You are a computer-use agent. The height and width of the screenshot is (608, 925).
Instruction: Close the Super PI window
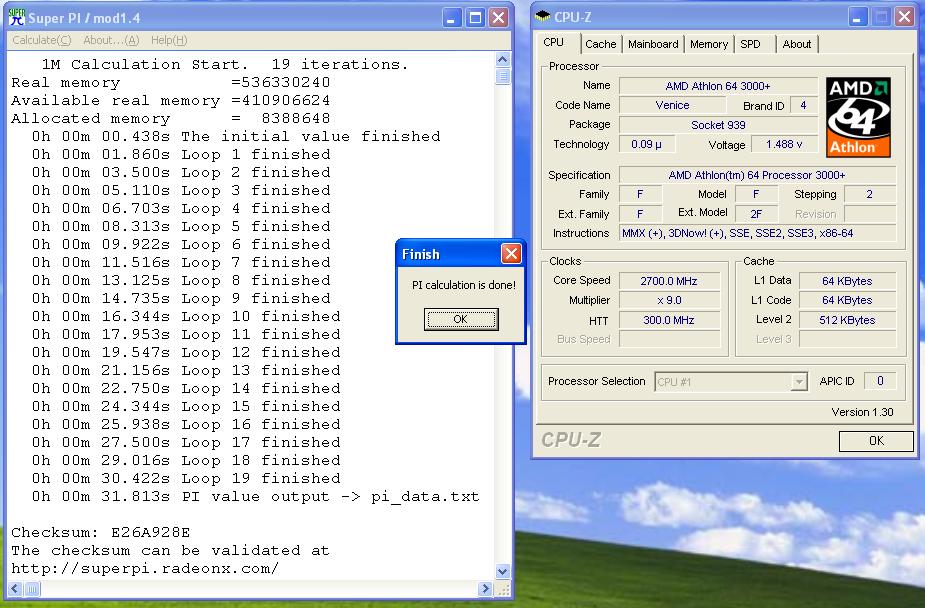[x=498, y=18]
